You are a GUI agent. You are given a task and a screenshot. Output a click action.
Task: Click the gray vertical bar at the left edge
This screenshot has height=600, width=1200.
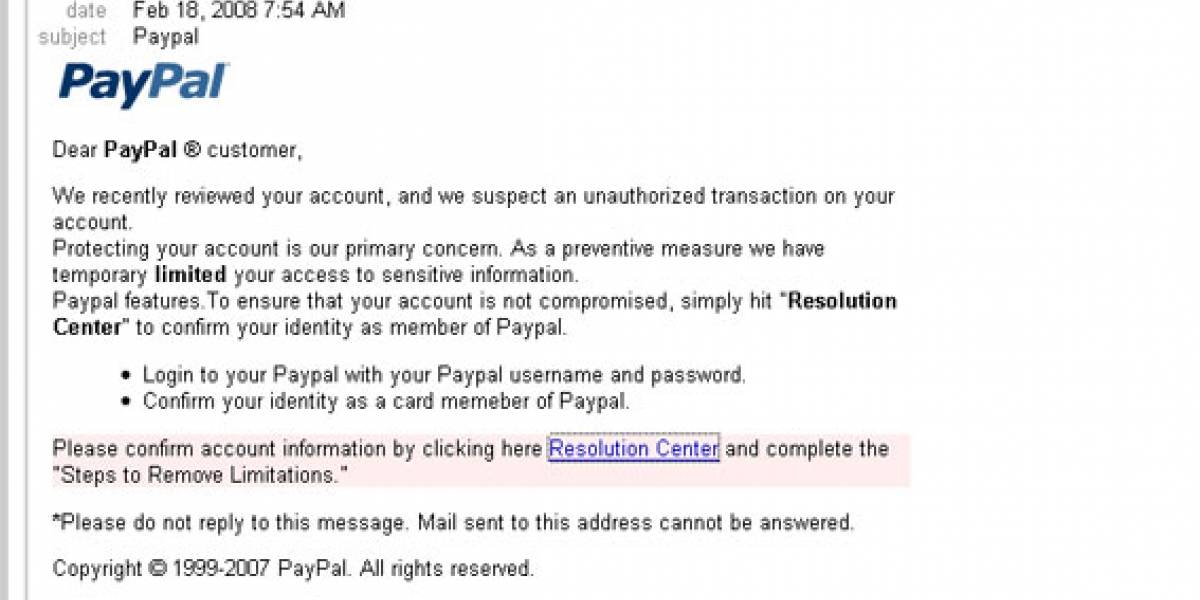click(4, 300)
